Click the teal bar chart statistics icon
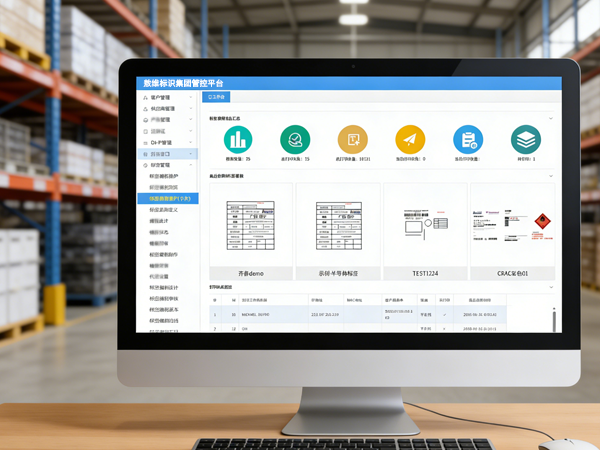This screenshot has height=450, width=600. [238, 140]
